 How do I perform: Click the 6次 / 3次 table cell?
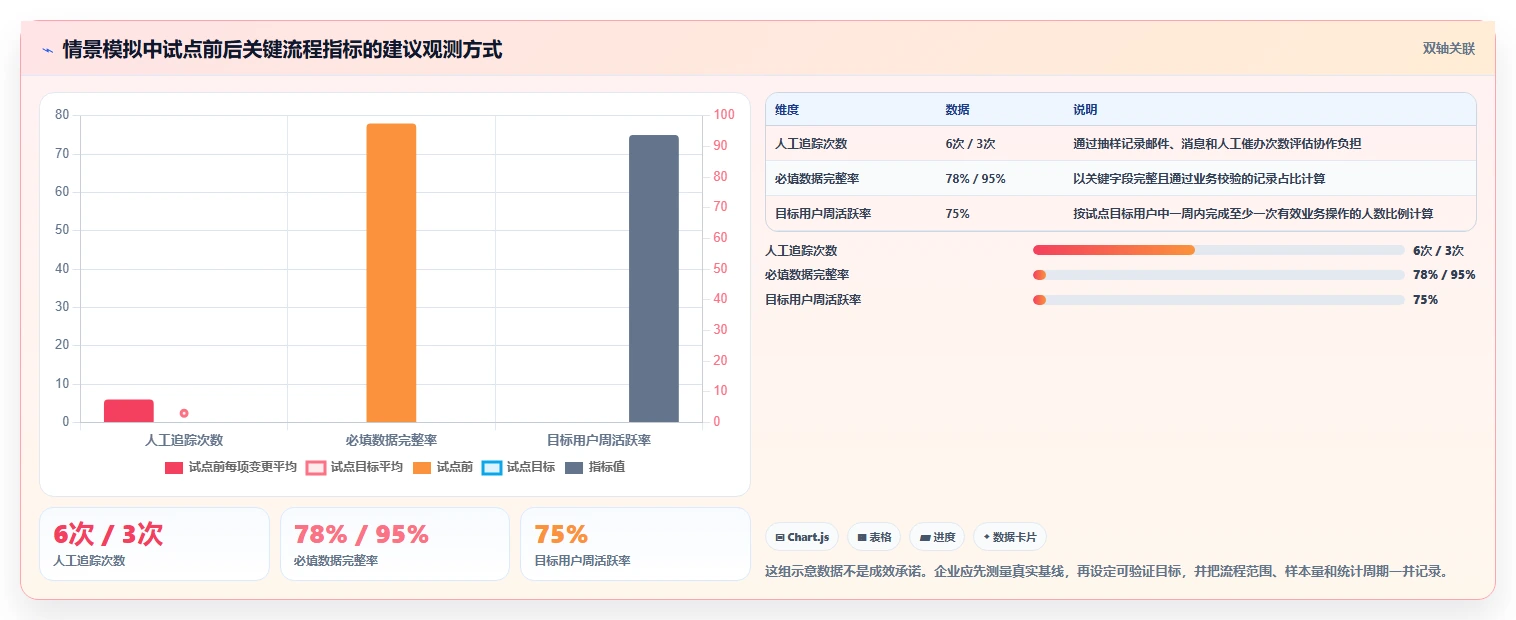[970, 144]
